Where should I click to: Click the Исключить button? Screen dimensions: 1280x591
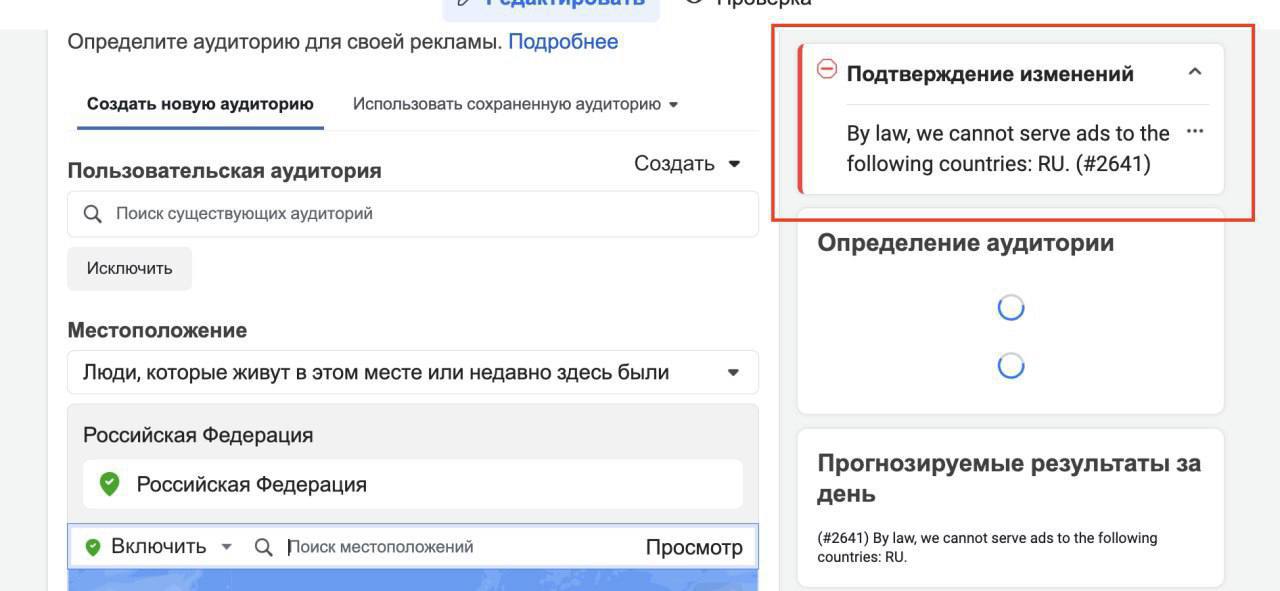click(x=129, y=268)
